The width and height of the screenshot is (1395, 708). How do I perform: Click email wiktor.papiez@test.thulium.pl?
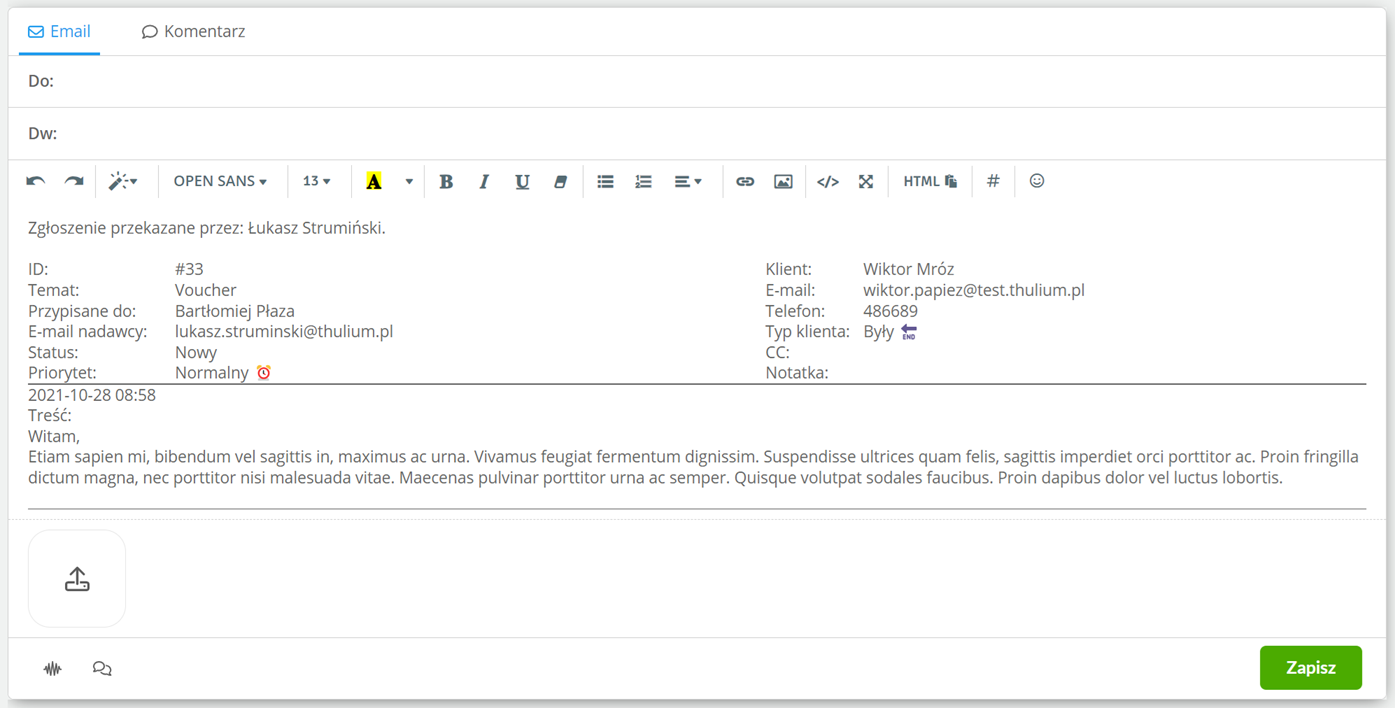974,290
